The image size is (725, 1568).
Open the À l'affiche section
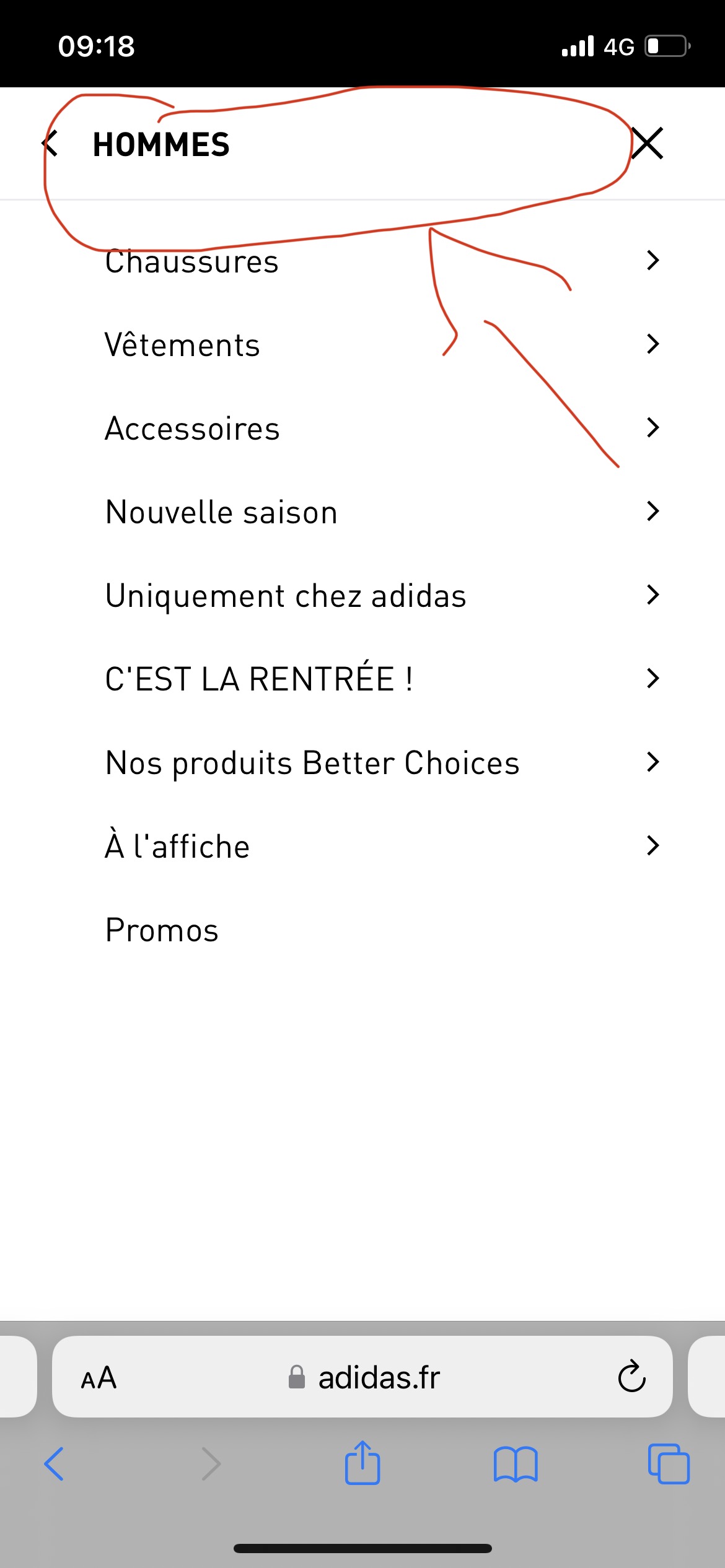(x=177, y=847)
